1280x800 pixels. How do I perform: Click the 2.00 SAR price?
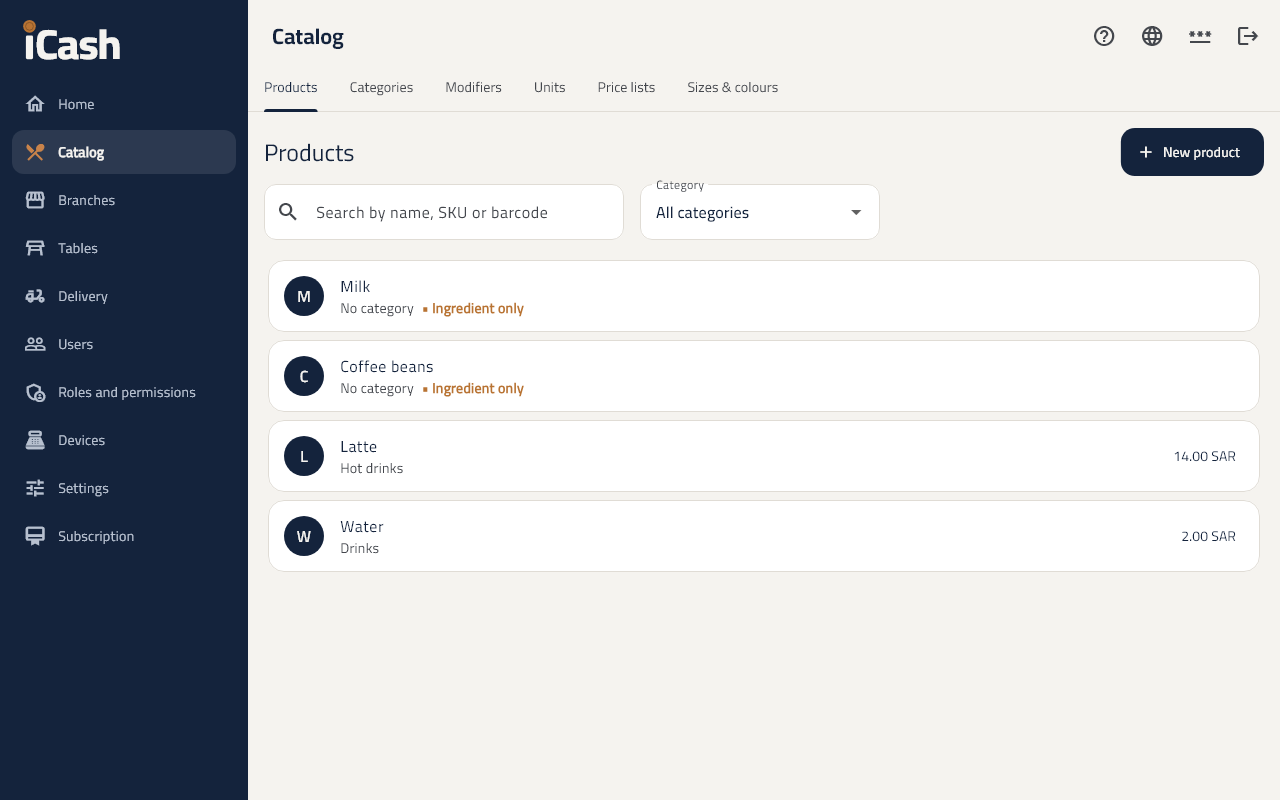pyautogui.click(x=1208, y=536)
